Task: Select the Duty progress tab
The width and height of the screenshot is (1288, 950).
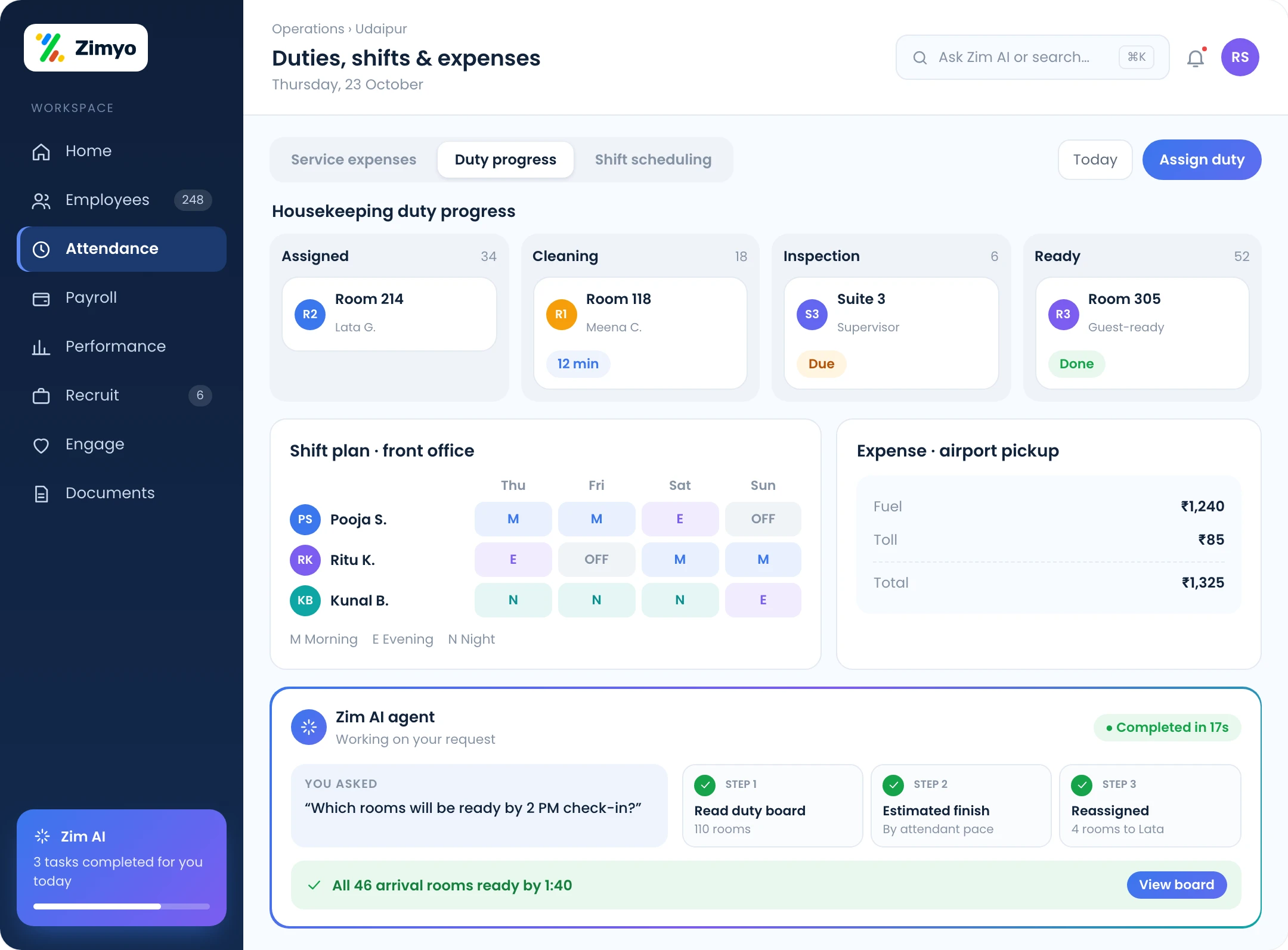Action: tap(506, 160)
